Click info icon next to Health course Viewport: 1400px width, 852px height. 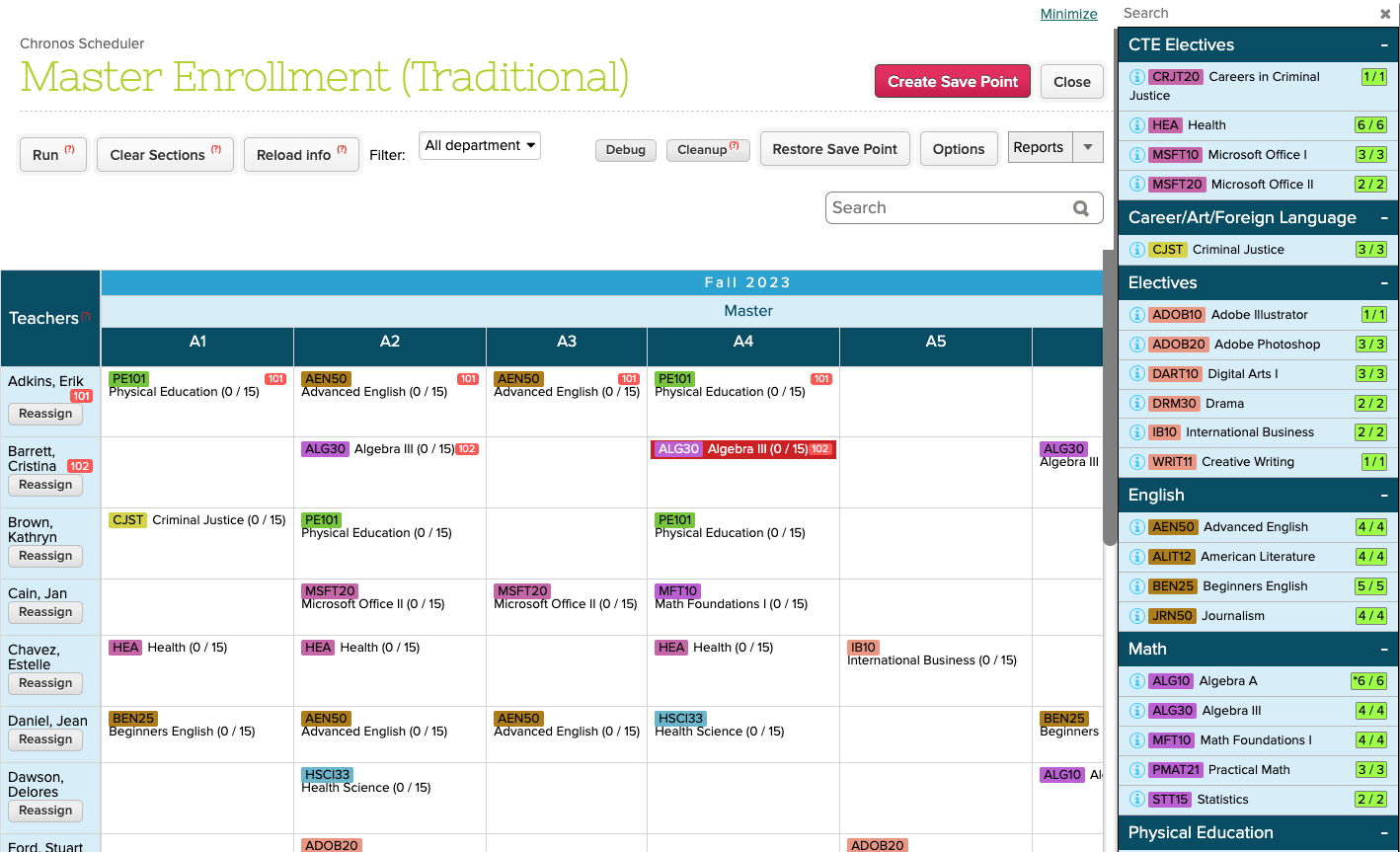coord(1137,125)
